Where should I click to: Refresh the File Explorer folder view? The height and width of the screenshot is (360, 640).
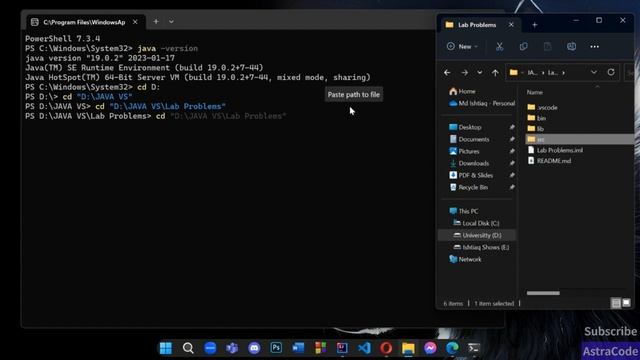coord(611,72)
